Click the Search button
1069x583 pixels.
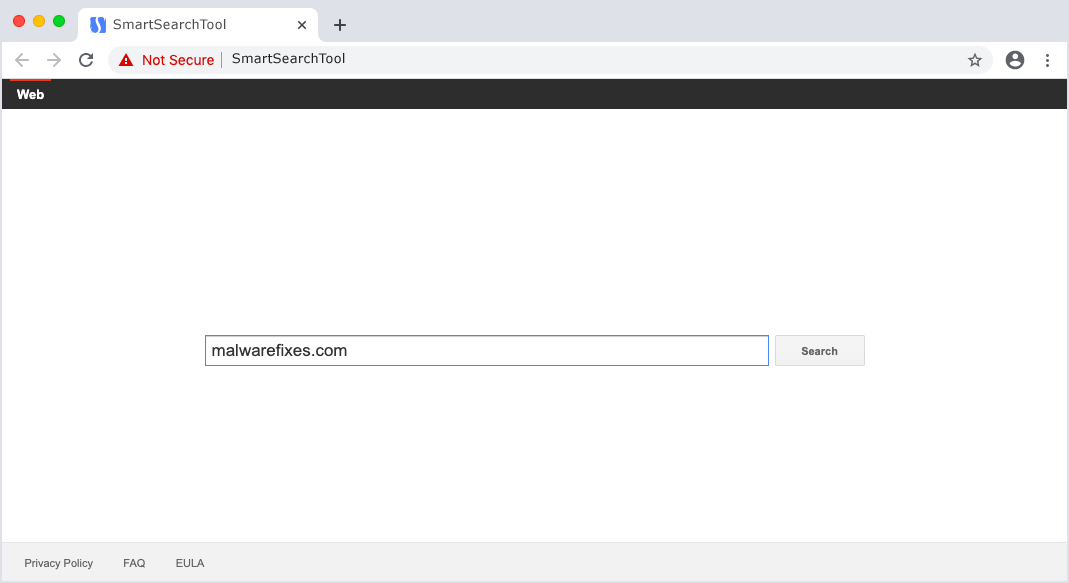click(819, 350)
